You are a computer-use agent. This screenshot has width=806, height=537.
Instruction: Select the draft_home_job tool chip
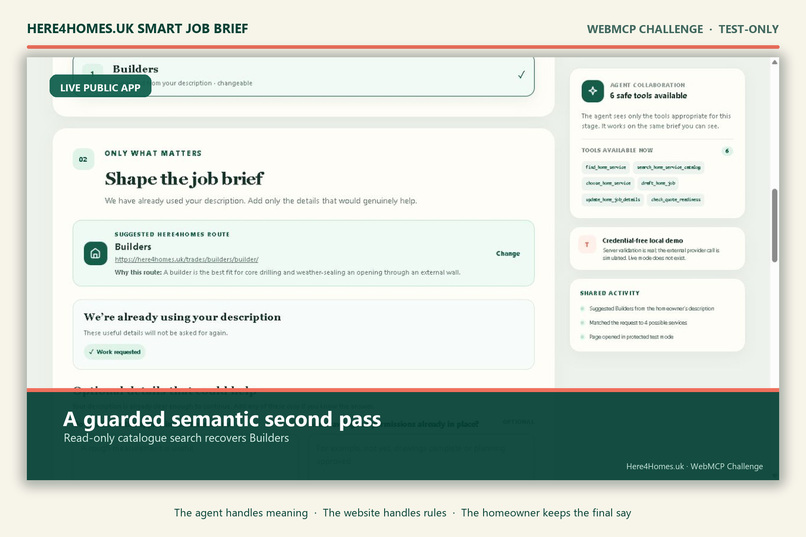pos(658,183)
